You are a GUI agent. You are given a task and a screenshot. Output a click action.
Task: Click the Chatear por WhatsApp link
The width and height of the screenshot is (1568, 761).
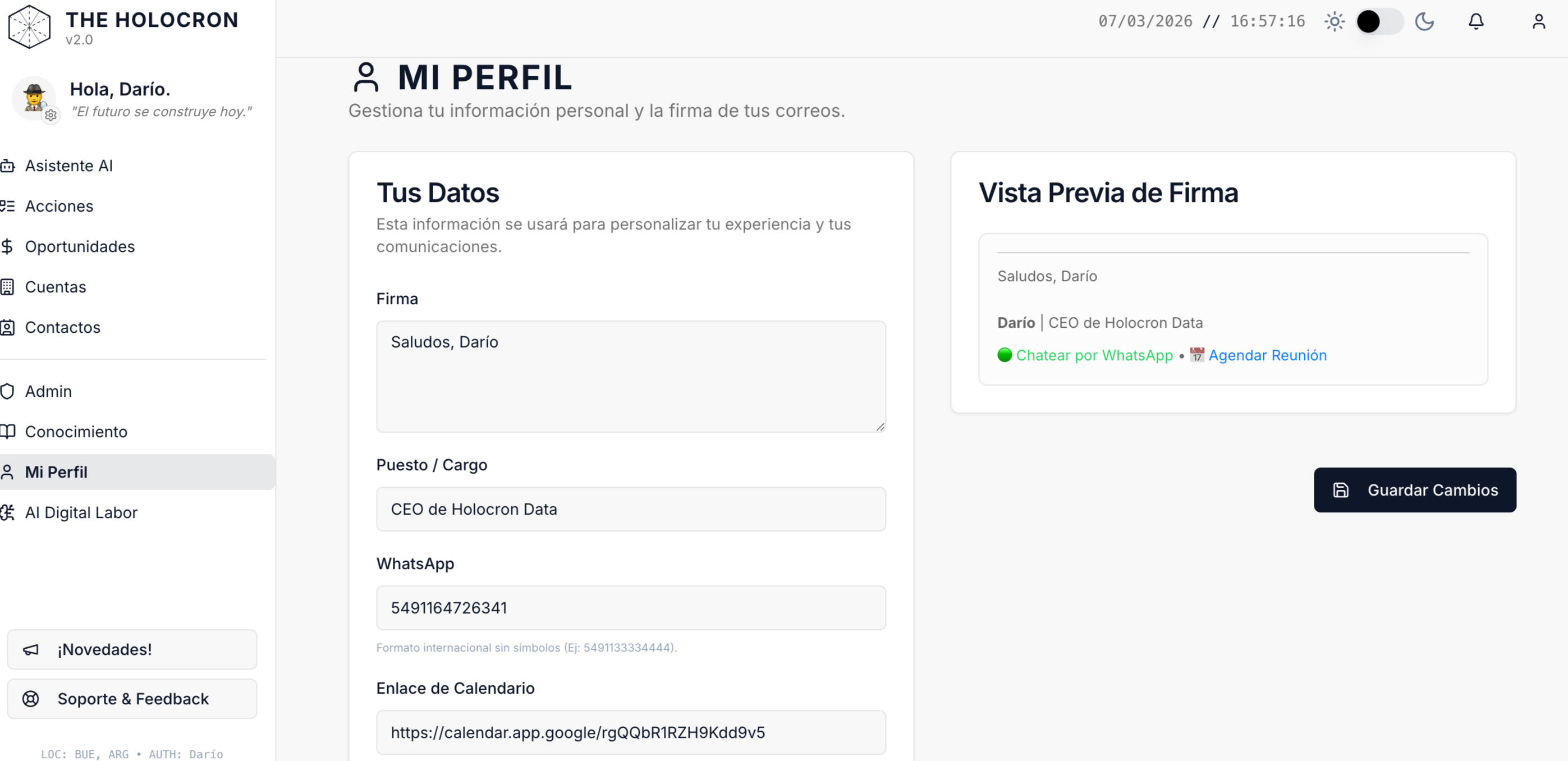(x=1094, y=355)
